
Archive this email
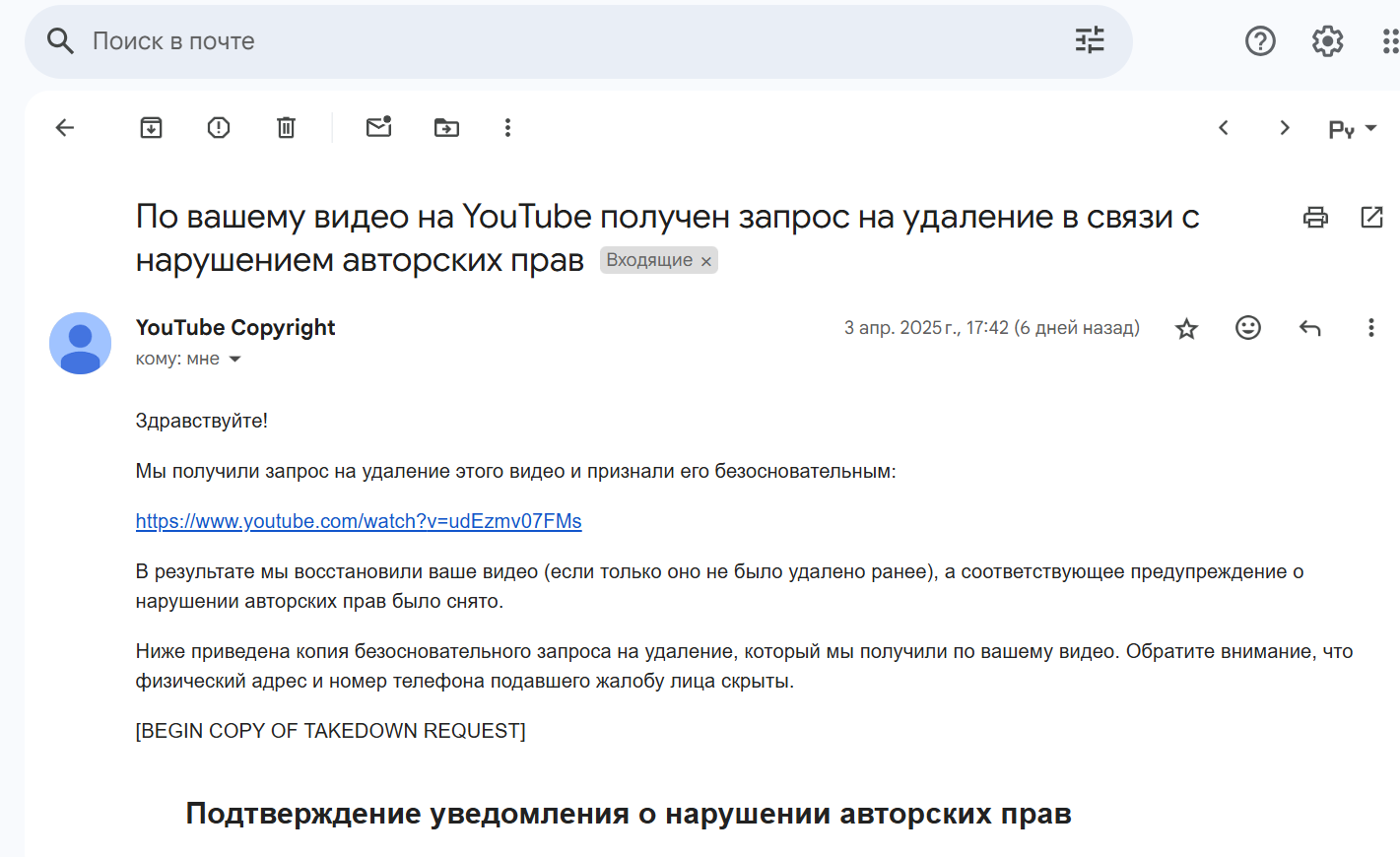click(151, 128)
